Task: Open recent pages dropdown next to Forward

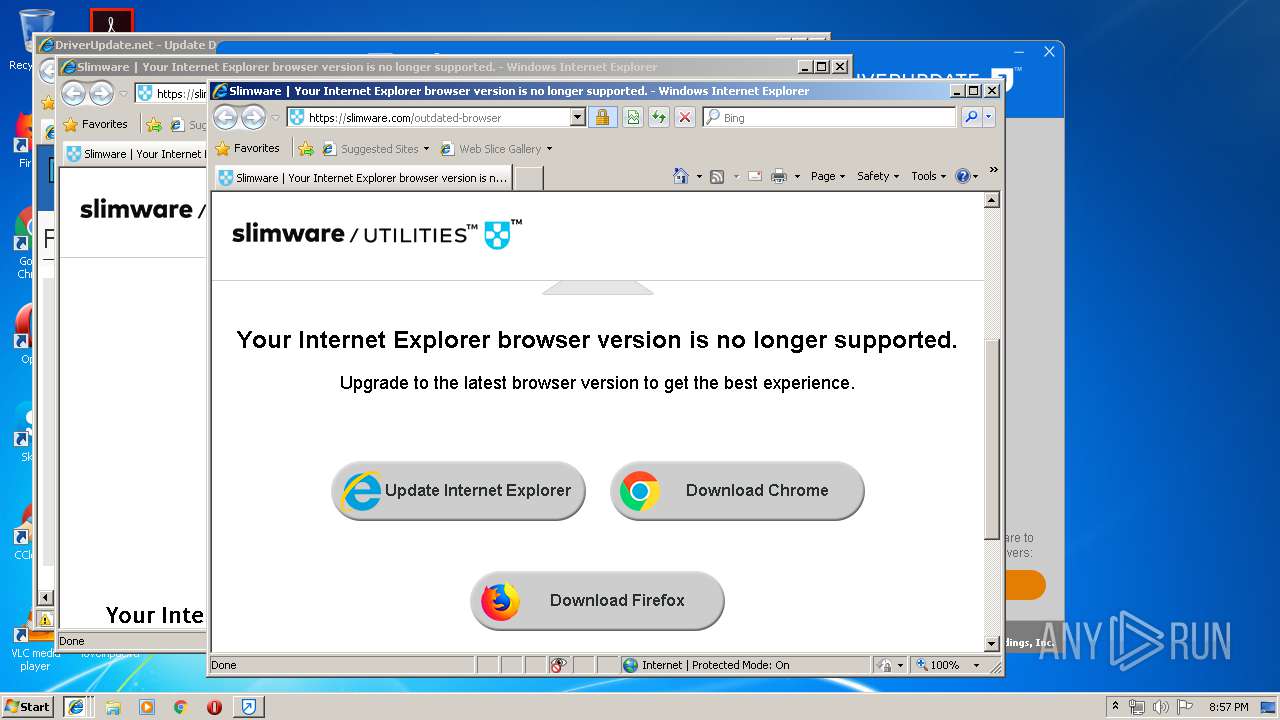Action: [276, 118]
